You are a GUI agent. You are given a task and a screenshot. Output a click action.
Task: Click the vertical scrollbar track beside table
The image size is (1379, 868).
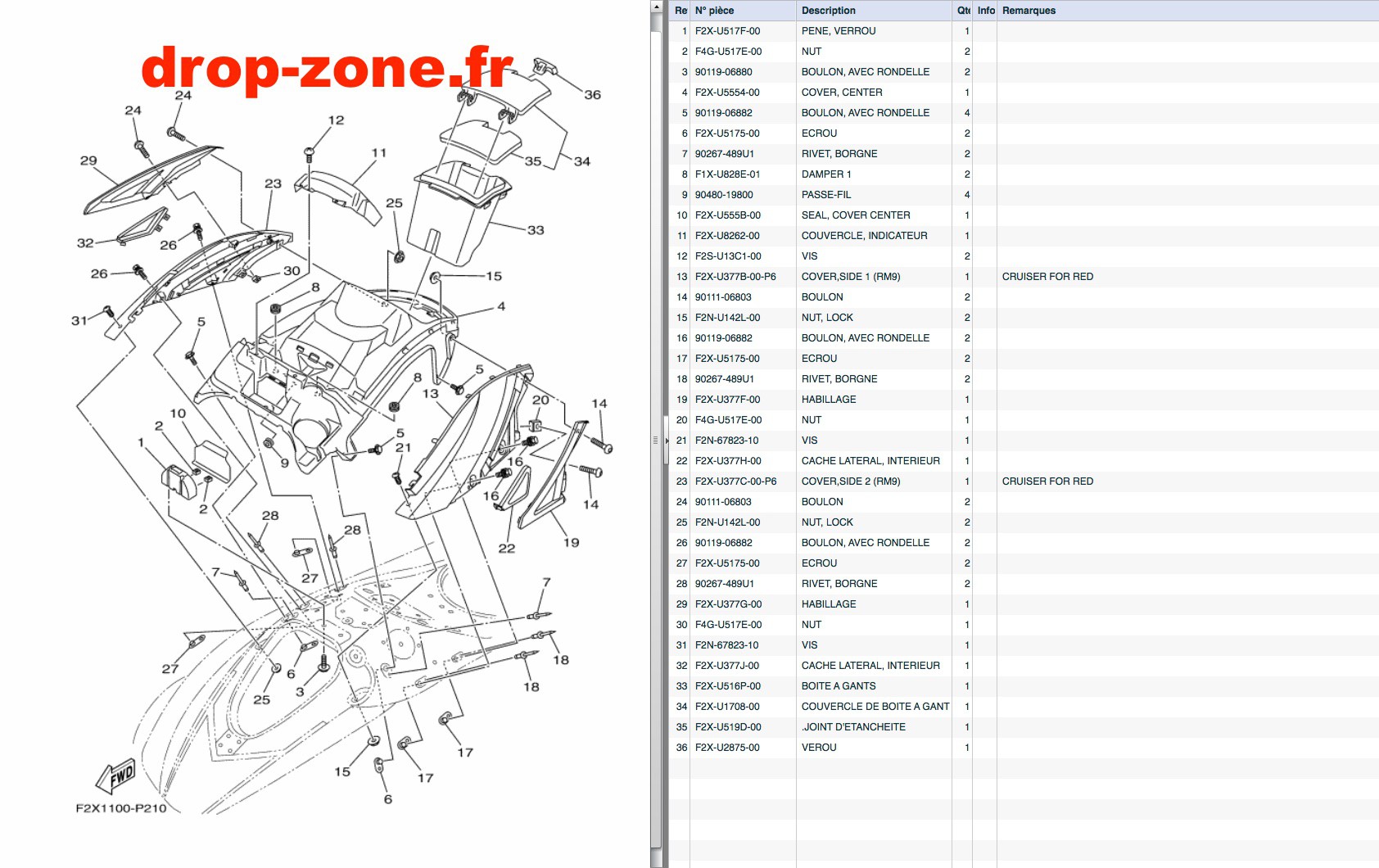tap(656, 442)
